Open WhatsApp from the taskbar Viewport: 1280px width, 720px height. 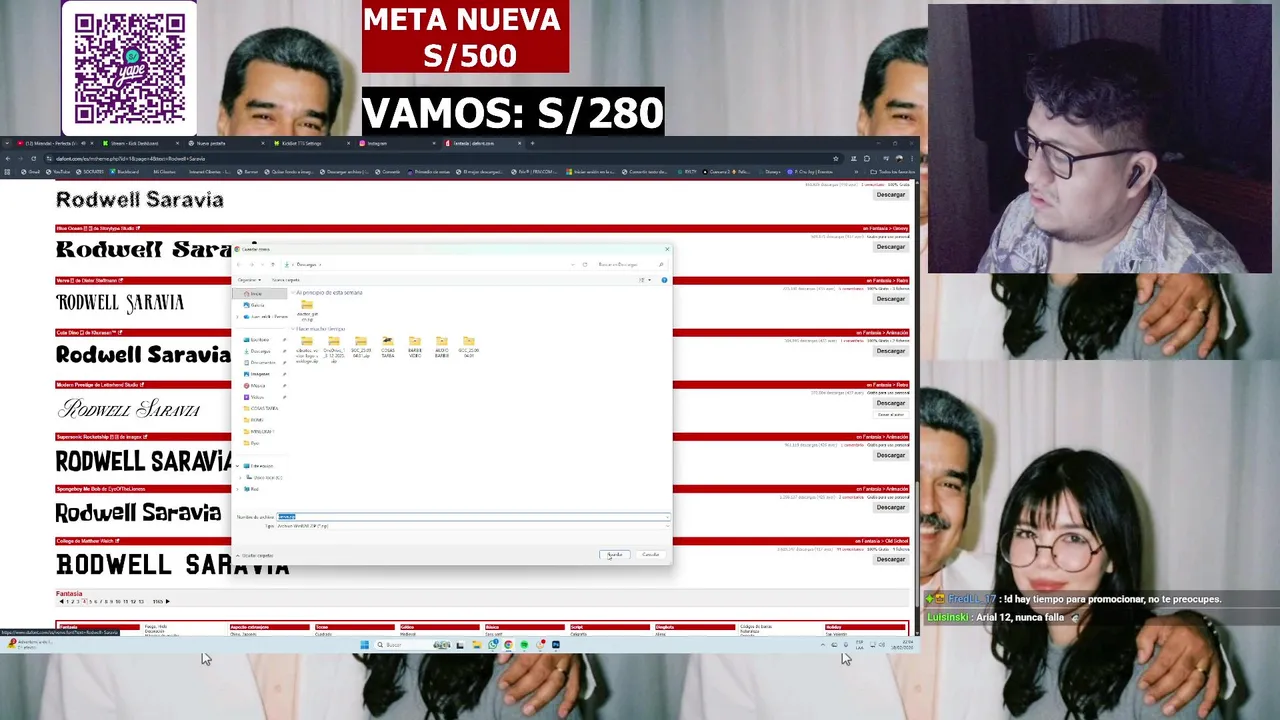point(492,645)
